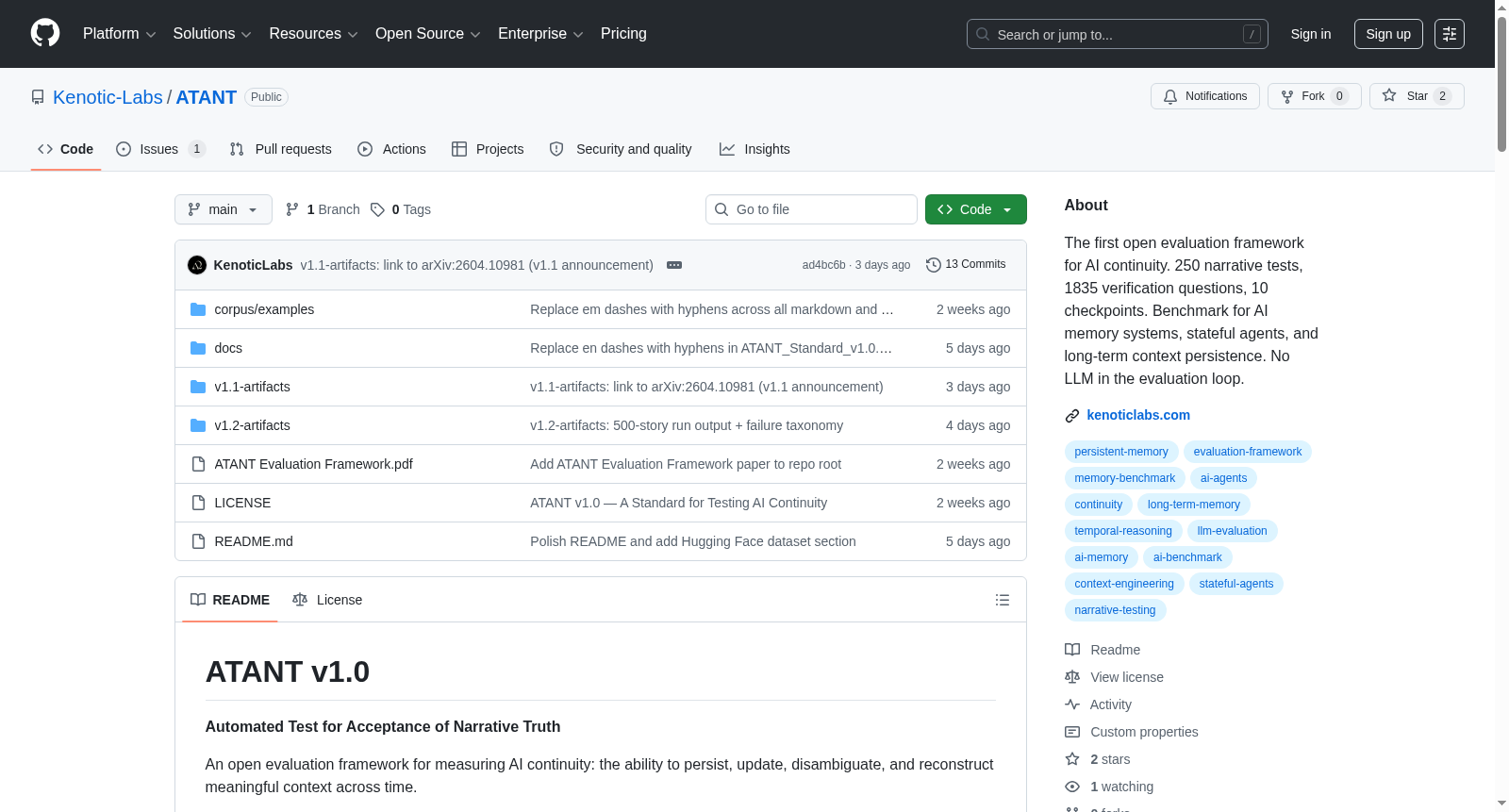Open repository Activity link
This screenshot has height=812, width=1509.
click(1098, 704)
